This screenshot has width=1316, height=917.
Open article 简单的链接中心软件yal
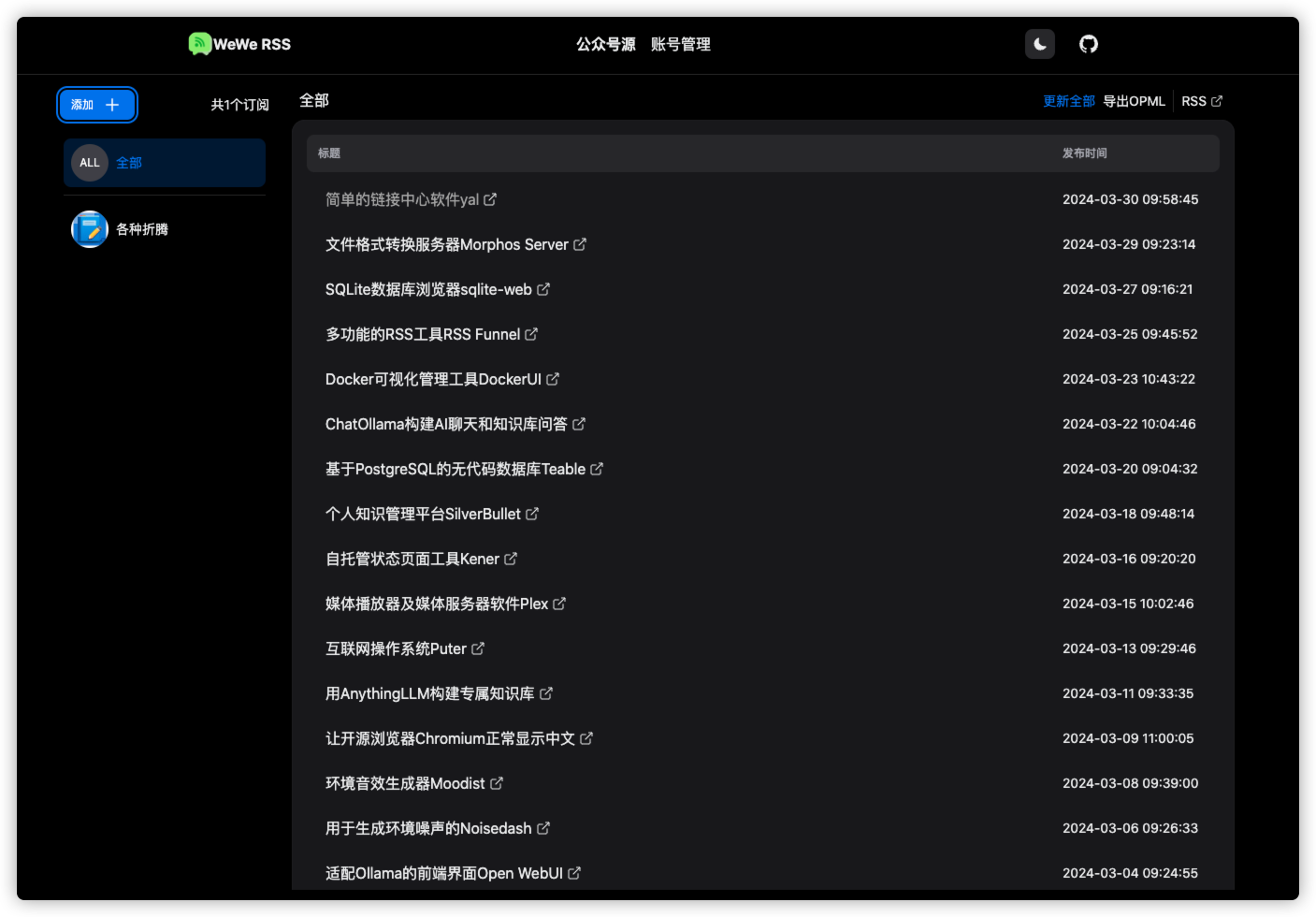[x=402, y=199]
